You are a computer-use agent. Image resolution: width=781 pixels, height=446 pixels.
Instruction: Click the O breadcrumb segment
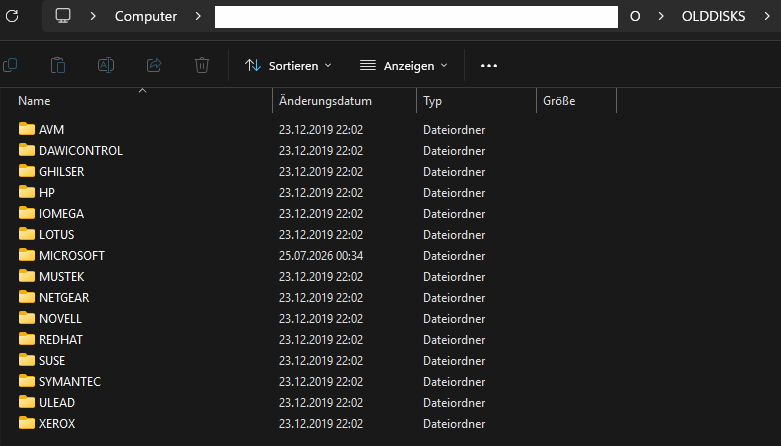click(635, 16)
